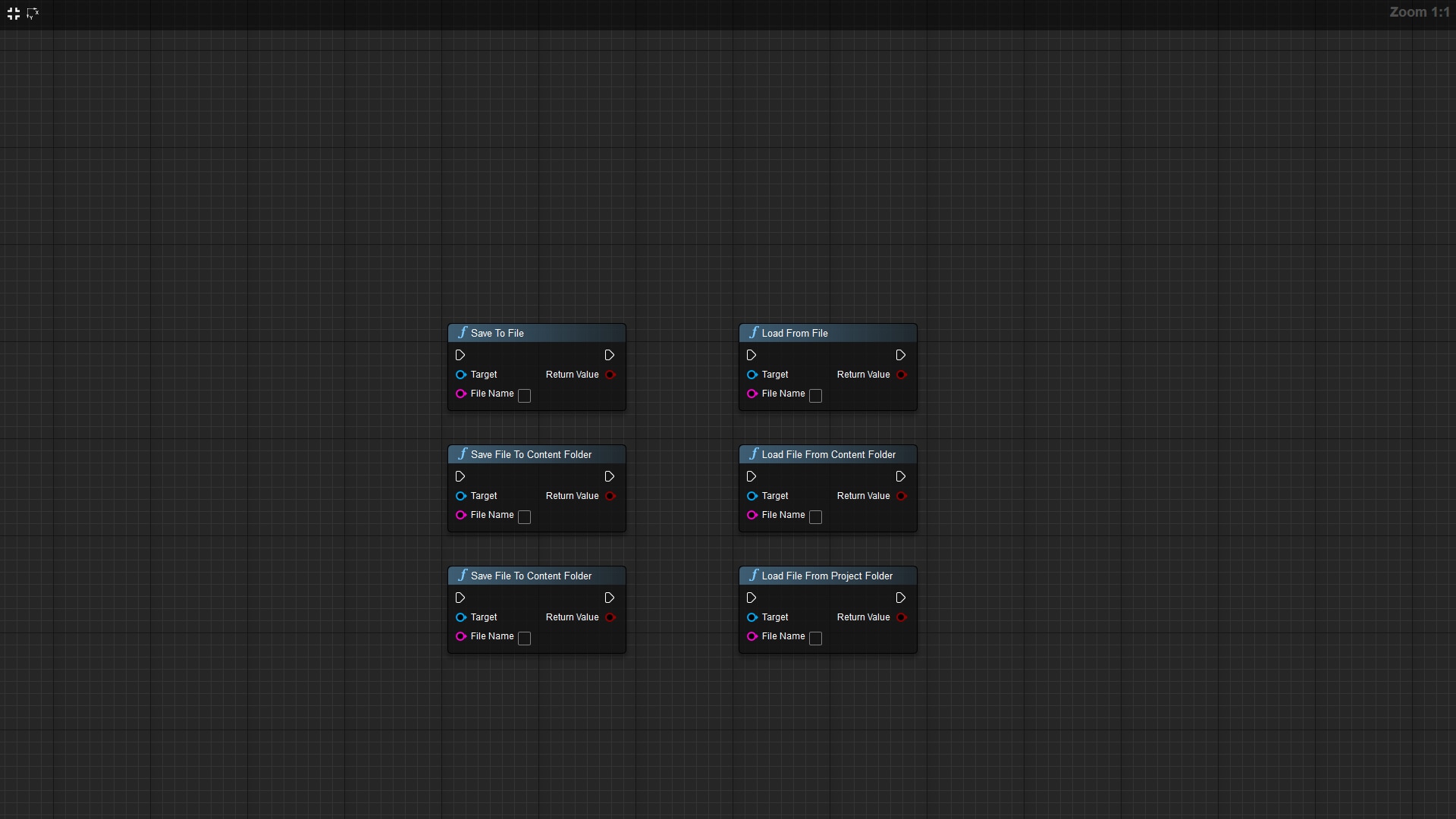Click the blue Target pin on Save To File
Image resolution: width=1456 pixels, height=819 pixels.
(460, 375)
